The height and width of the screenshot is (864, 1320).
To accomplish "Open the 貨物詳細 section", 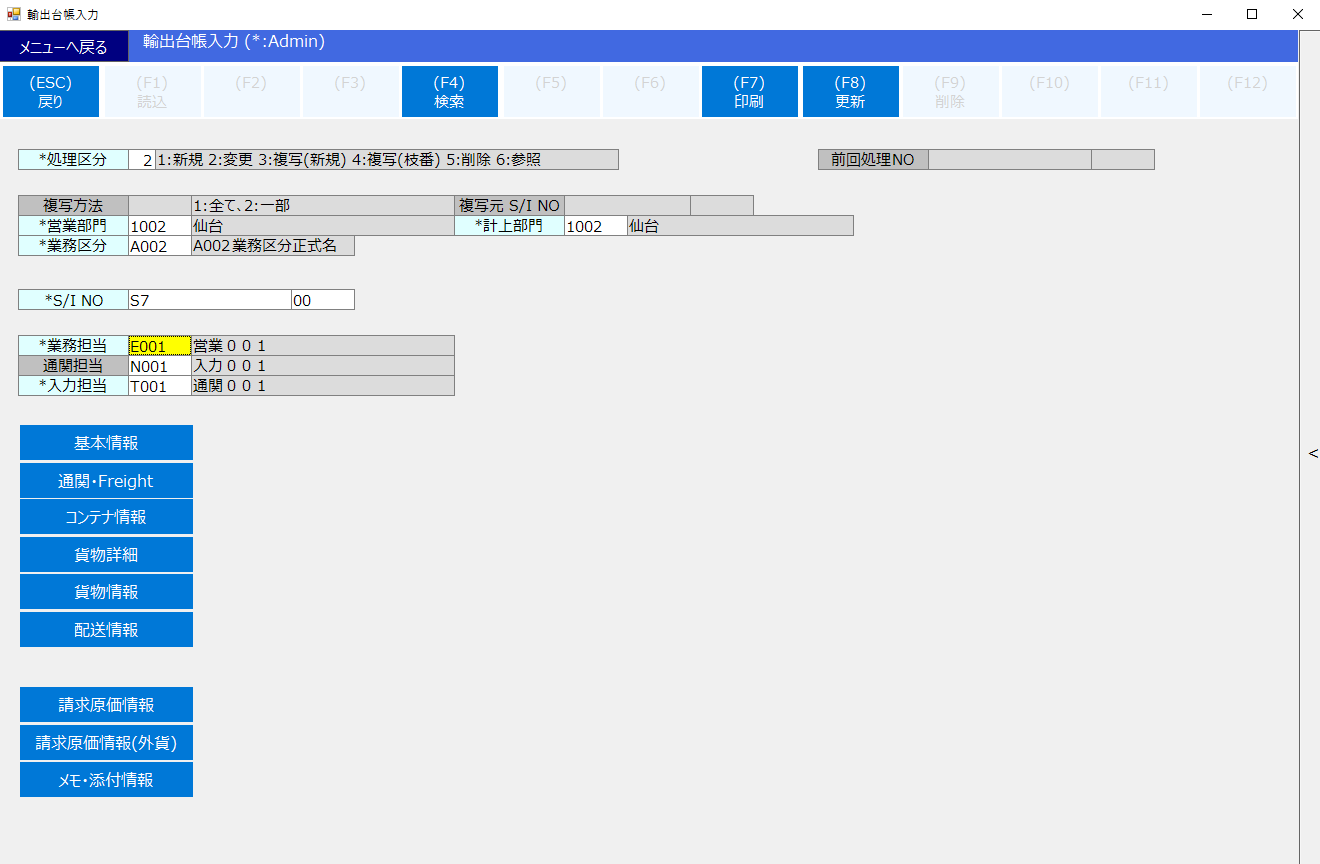I will point(106,555).
